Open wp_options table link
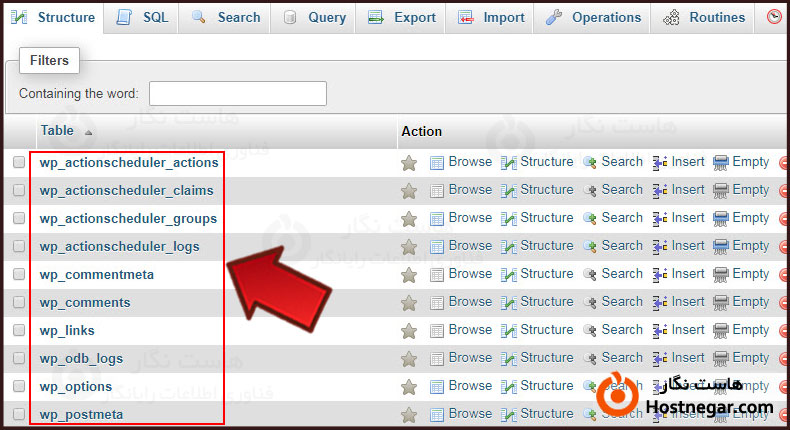 pyautogui.click(x=75, y=386)
